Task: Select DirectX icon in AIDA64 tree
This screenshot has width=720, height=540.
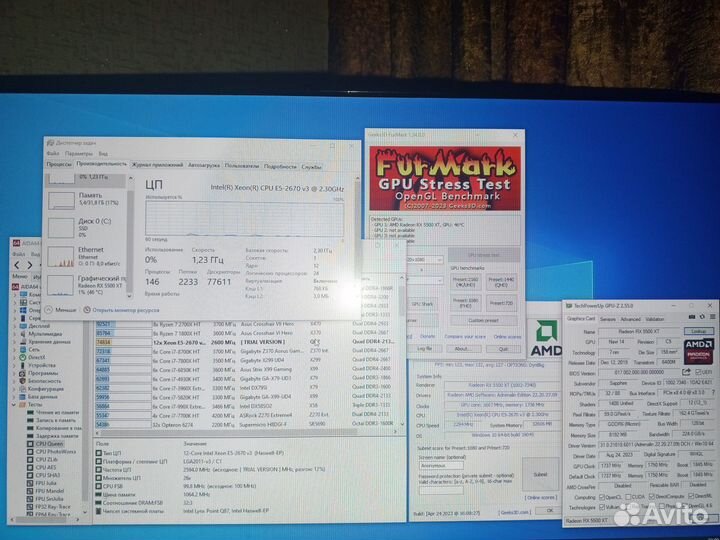Action: (23, 357)
